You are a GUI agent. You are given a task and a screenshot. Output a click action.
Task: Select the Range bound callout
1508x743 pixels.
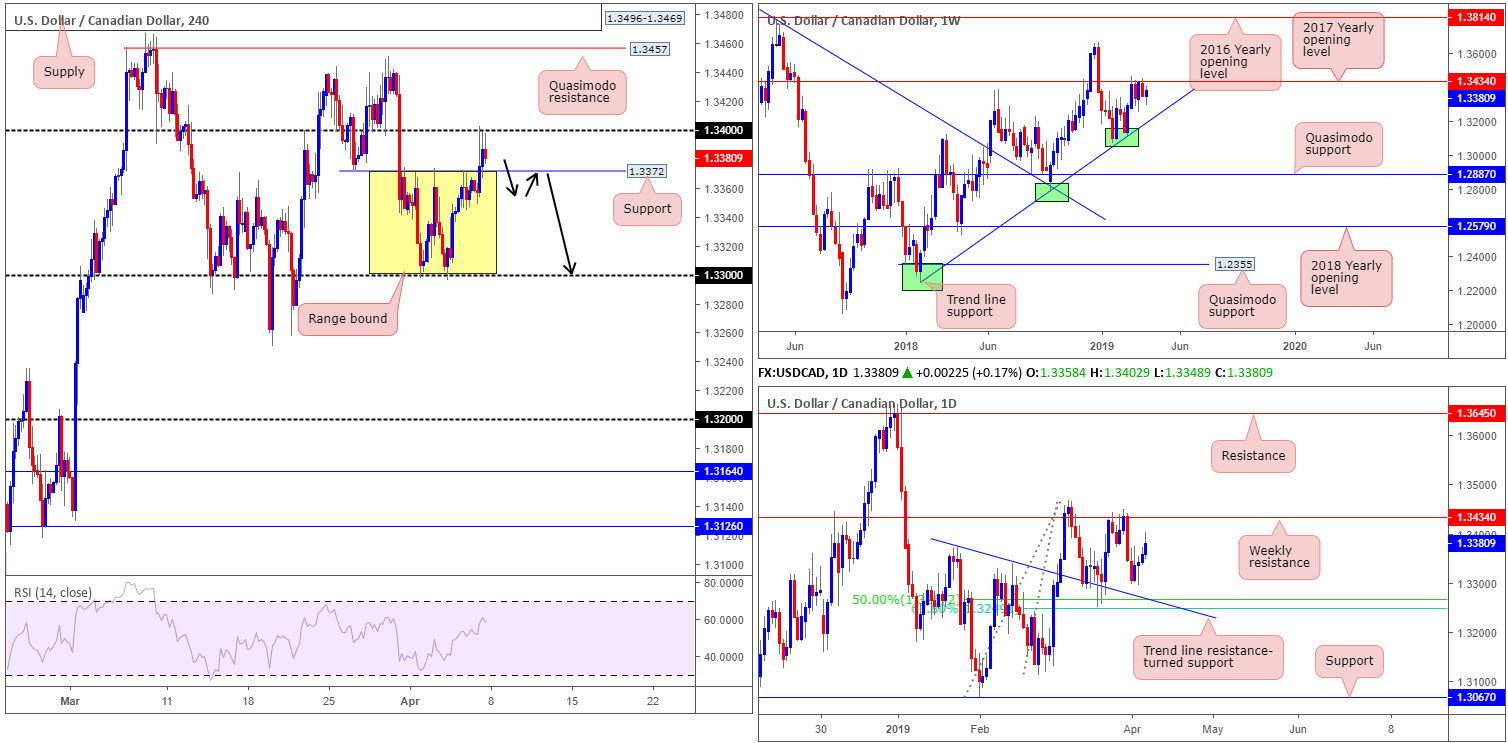pos(348,317)
